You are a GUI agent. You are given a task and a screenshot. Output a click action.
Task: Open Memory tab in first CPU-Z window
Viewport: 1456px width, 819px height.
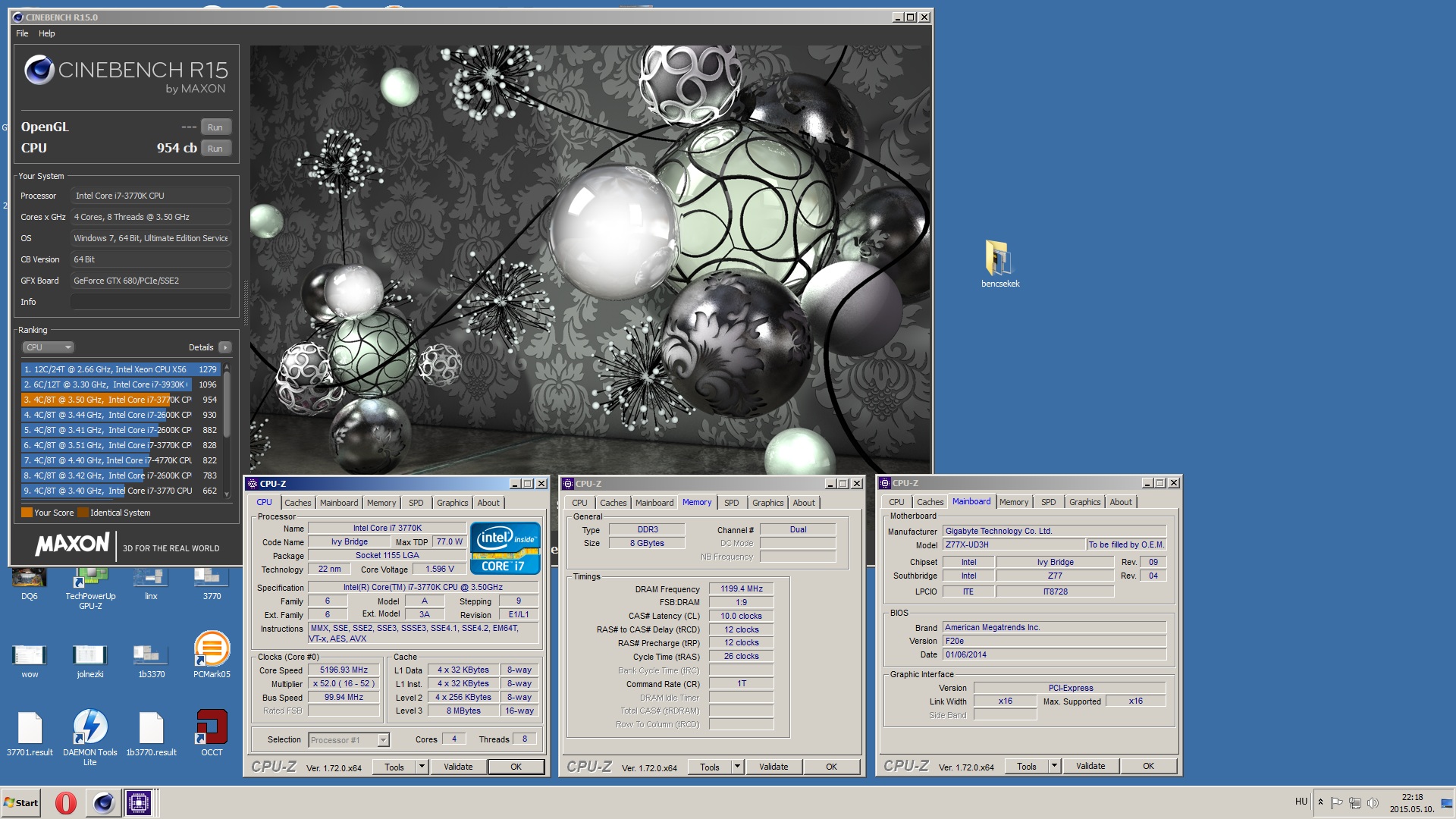[x=381, y=503]
